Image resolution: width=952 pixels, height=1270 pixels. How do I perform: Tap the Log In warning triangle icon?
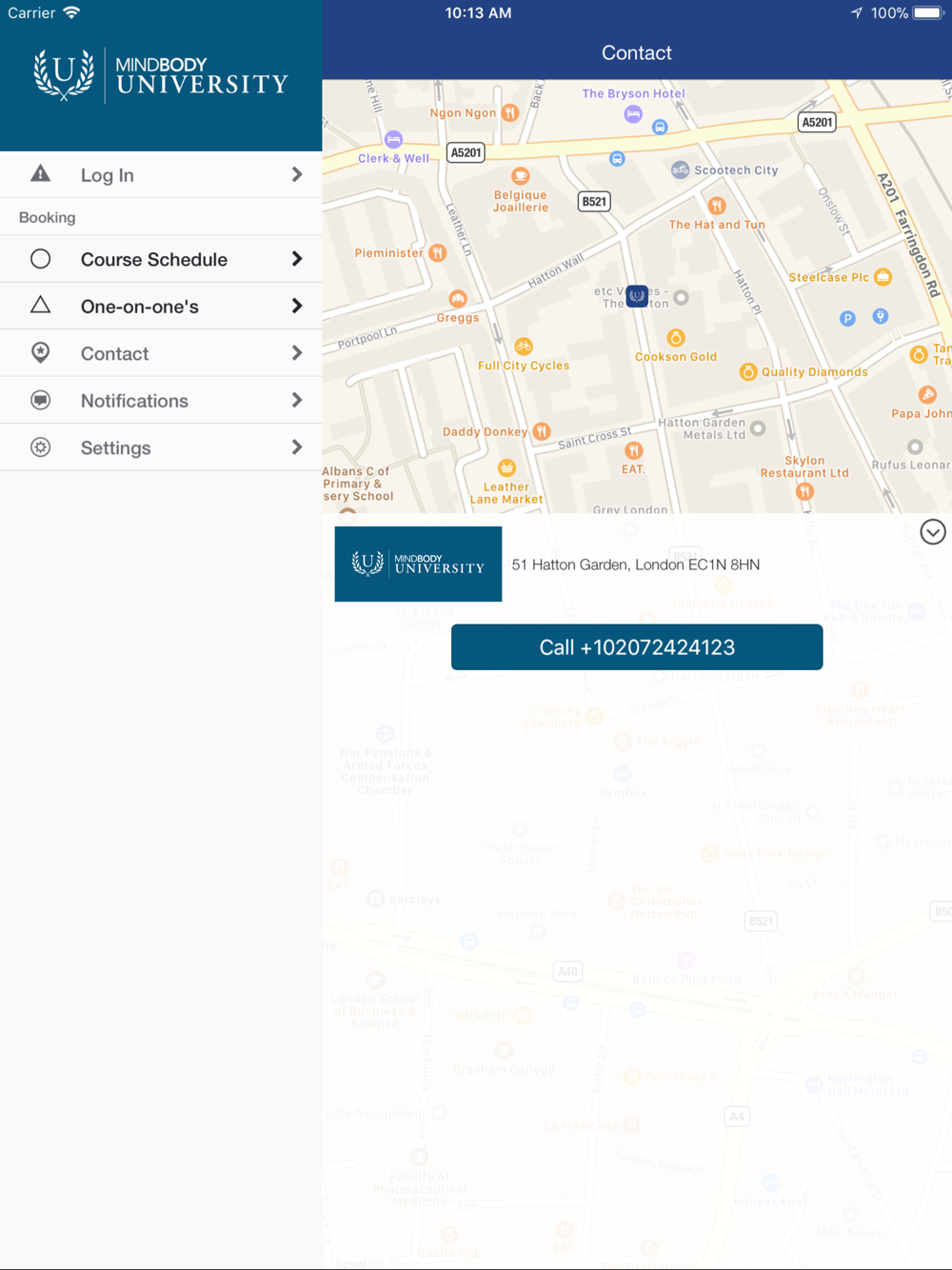[x=40, y=173]
